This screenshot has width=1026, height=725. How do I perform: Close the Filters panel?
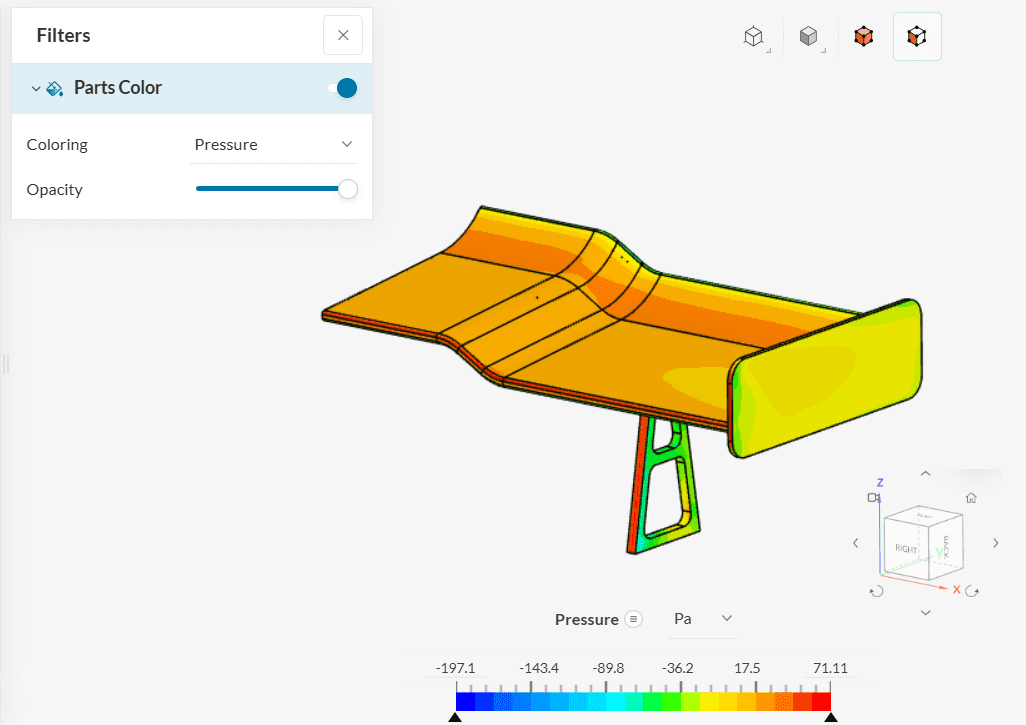pos(343,35)
